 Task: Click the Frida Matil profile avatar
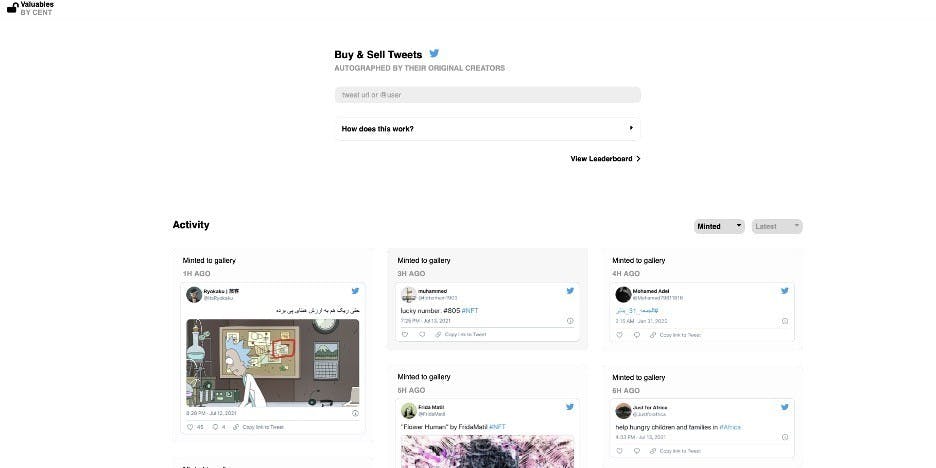pos(408,411)
